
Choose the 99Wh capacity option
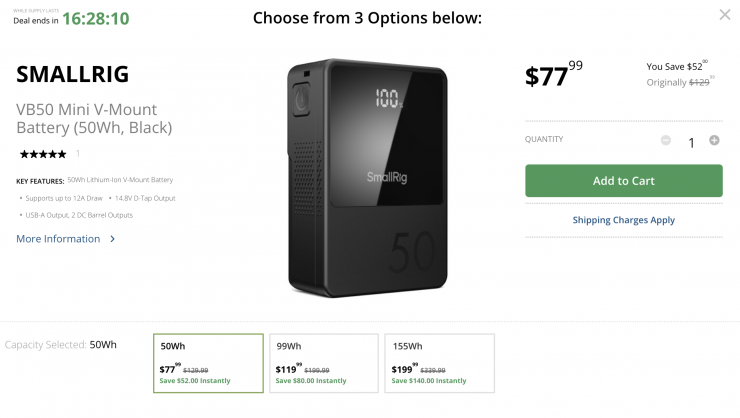tap(324, 363)
